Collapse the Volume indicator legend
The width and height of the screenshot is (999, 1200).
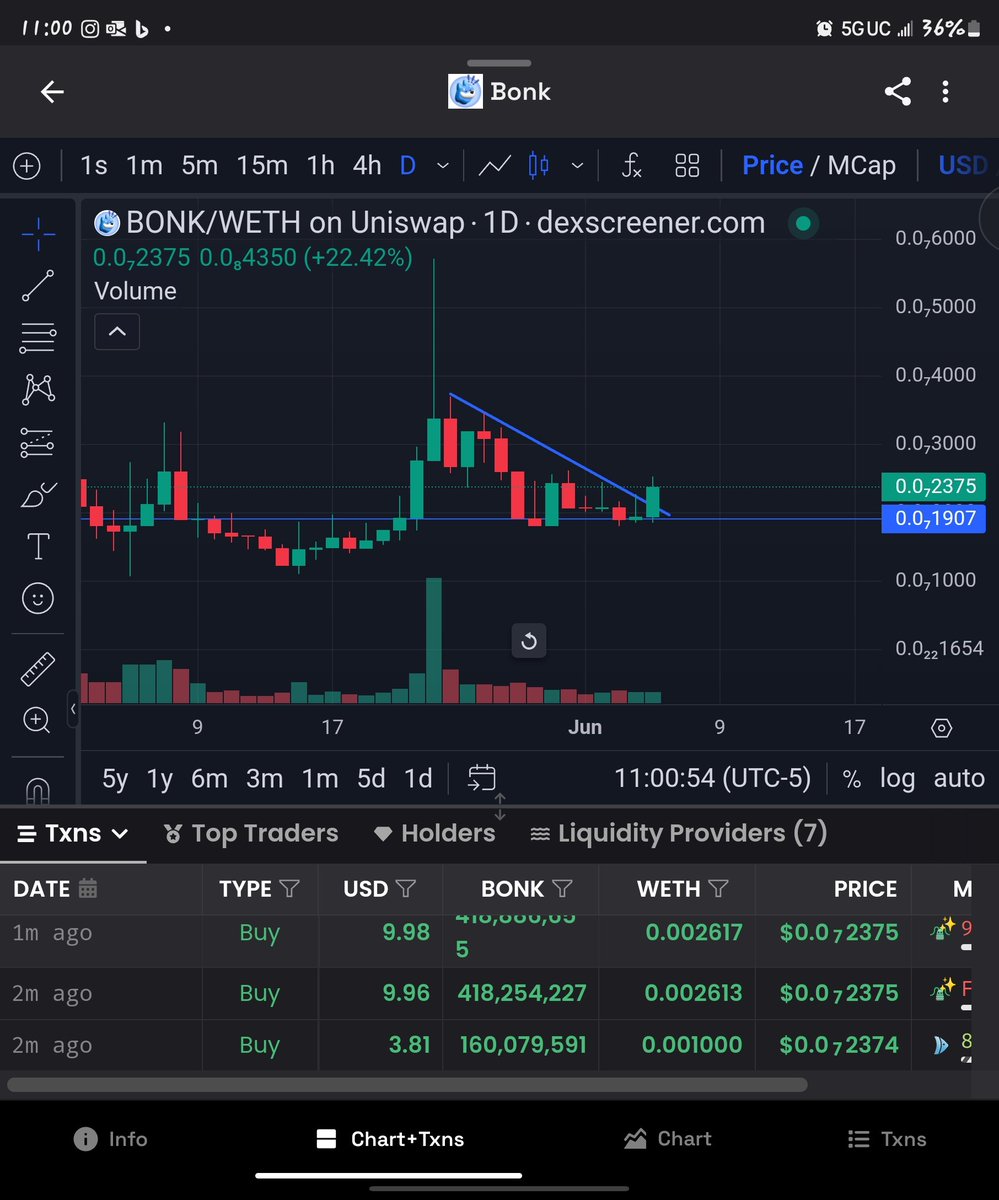click(x=117, y=332)
